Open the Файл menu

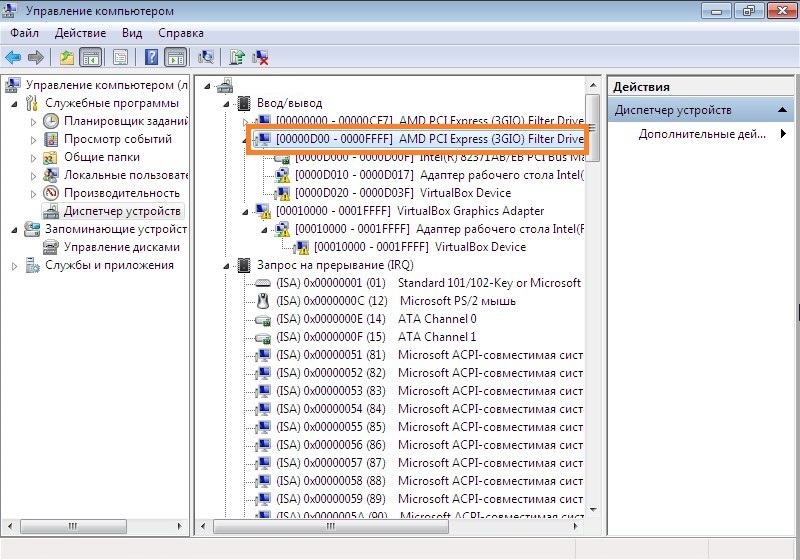[25, 33]
